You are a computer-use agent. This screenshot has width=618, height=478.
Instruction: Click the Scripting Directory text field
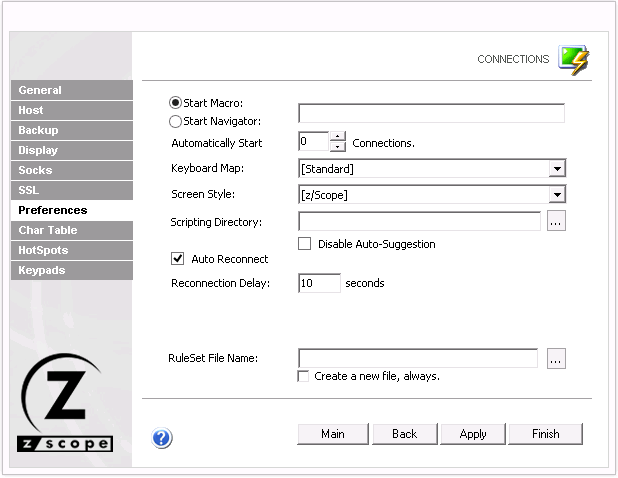click(x=419, y=221)
